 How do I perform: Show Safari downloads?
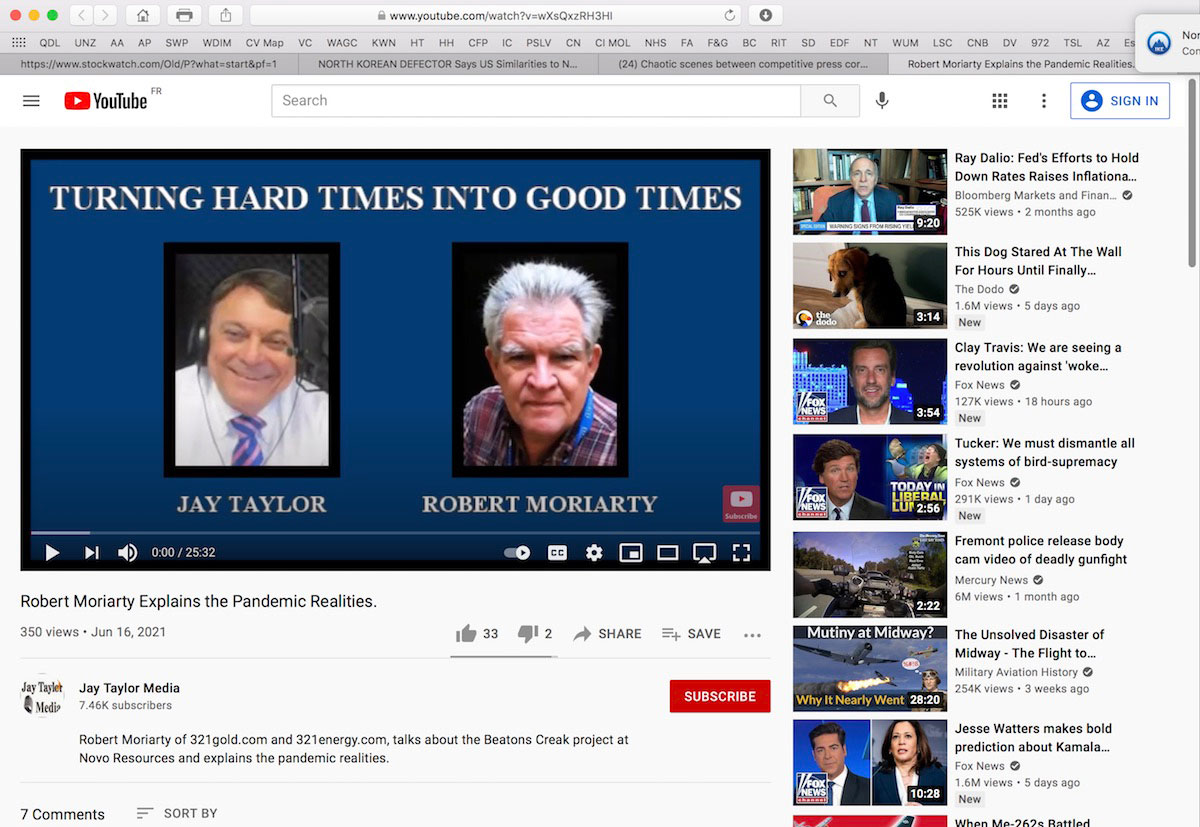pyautogui.click(x=765, y=15)
